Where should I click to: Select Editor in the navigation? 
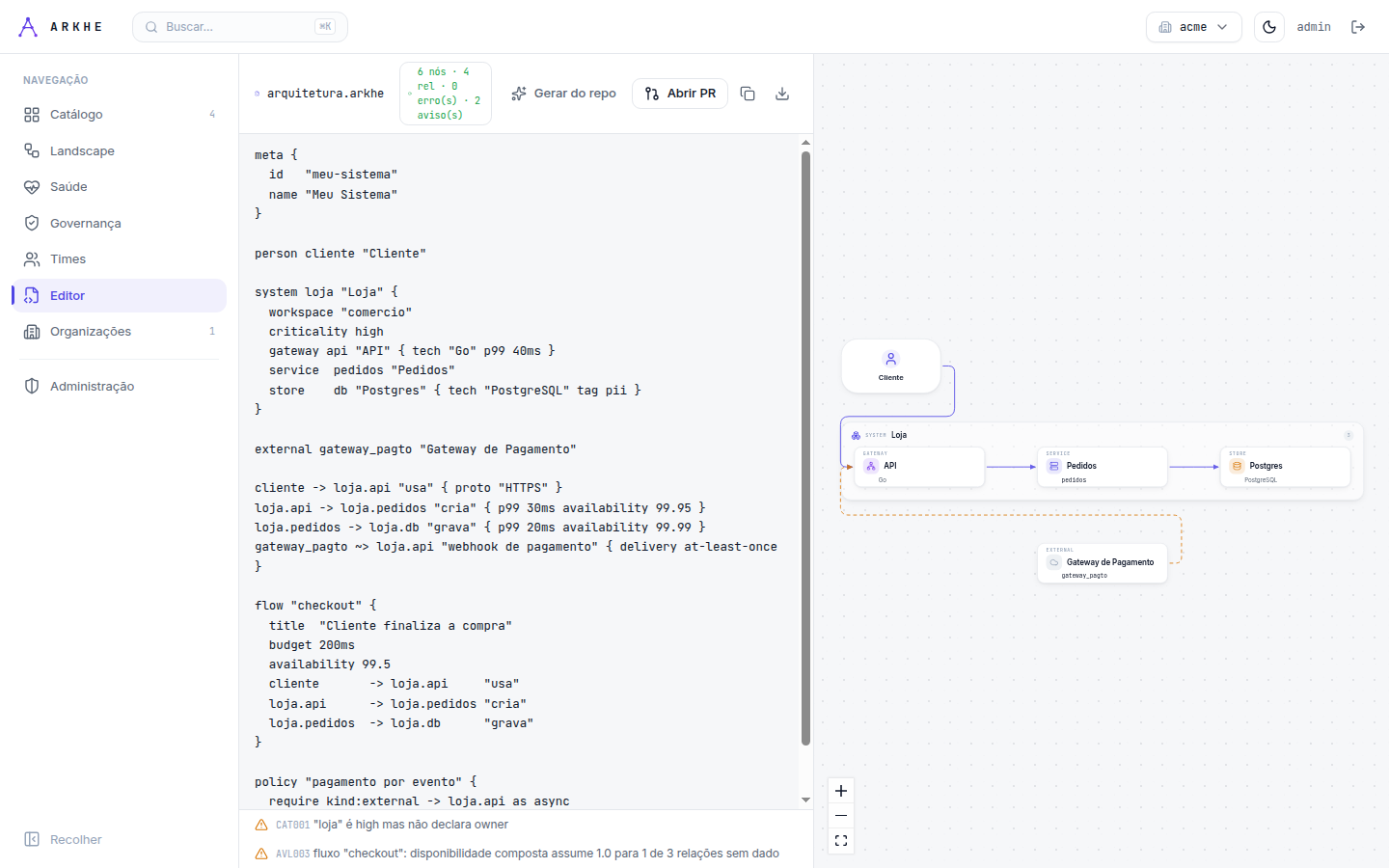point(120,295)
